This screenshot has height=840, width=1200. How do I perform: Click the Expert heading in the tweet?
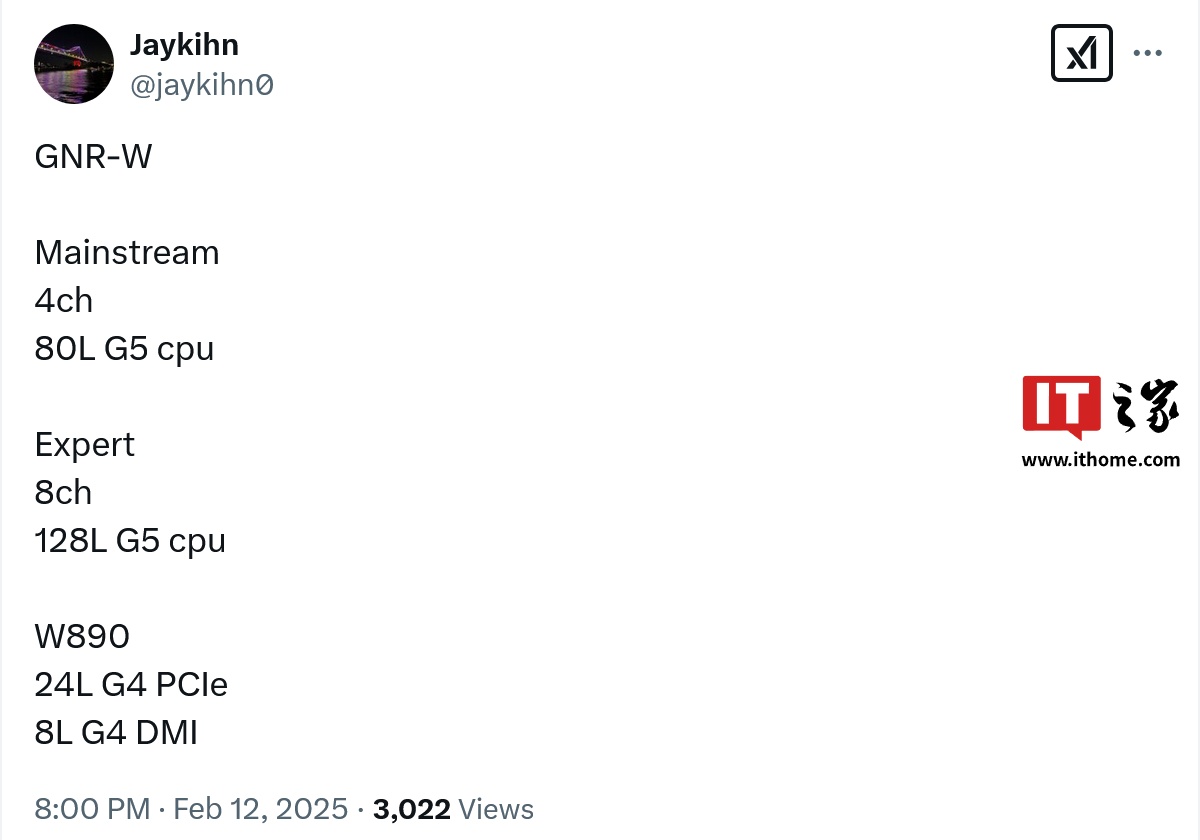pos(85,445)
